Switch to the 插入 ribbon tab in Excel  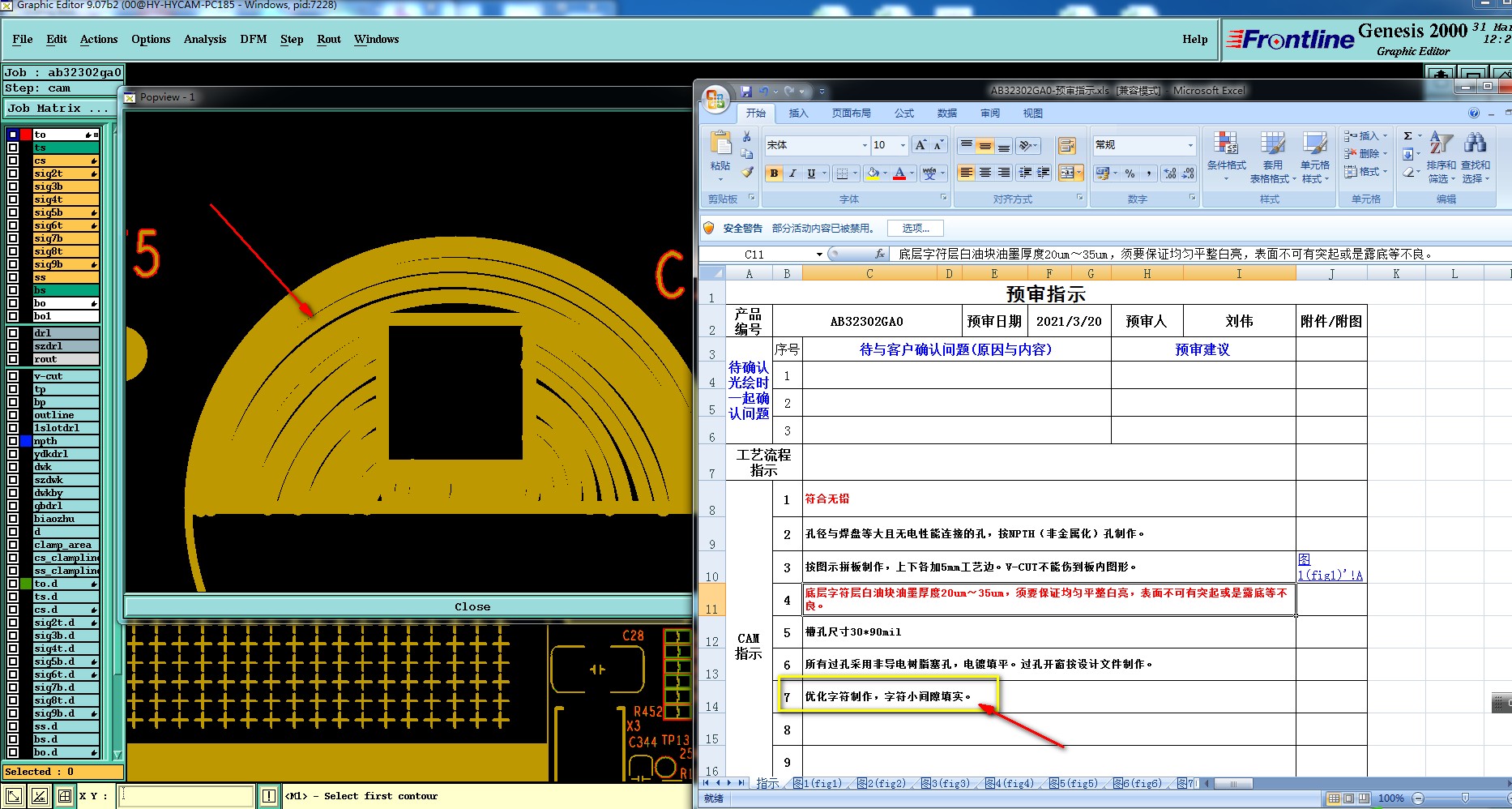(x=798, y=113)
